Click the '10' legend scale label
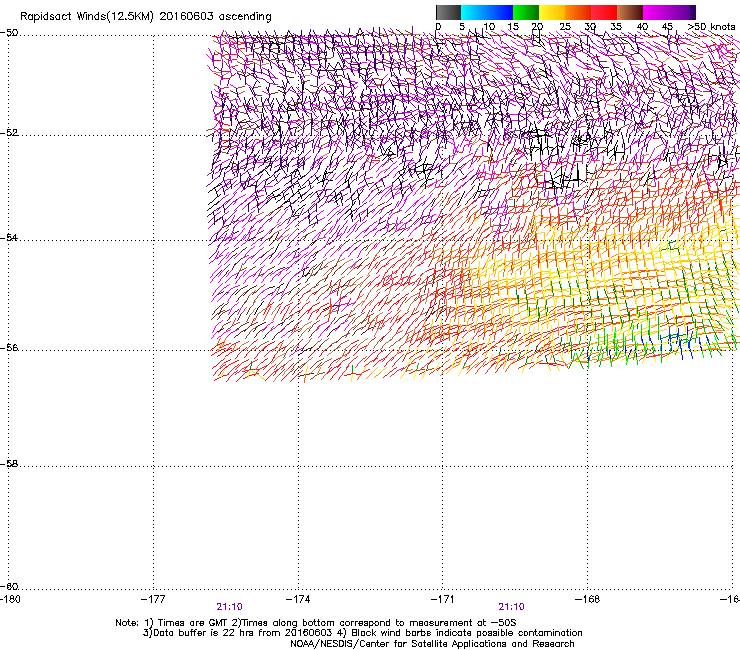 coord(489,27)
